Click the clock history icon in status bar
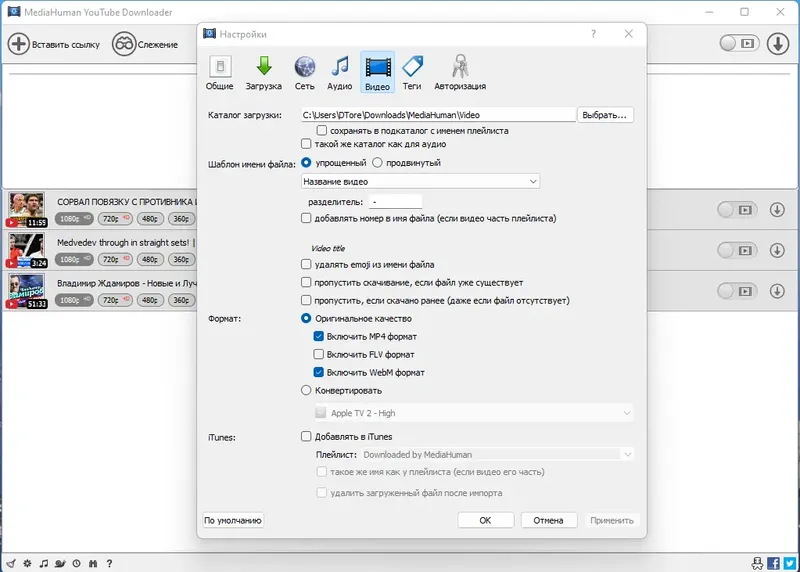This screenshot has width=800, height=572. pos(77,563)
